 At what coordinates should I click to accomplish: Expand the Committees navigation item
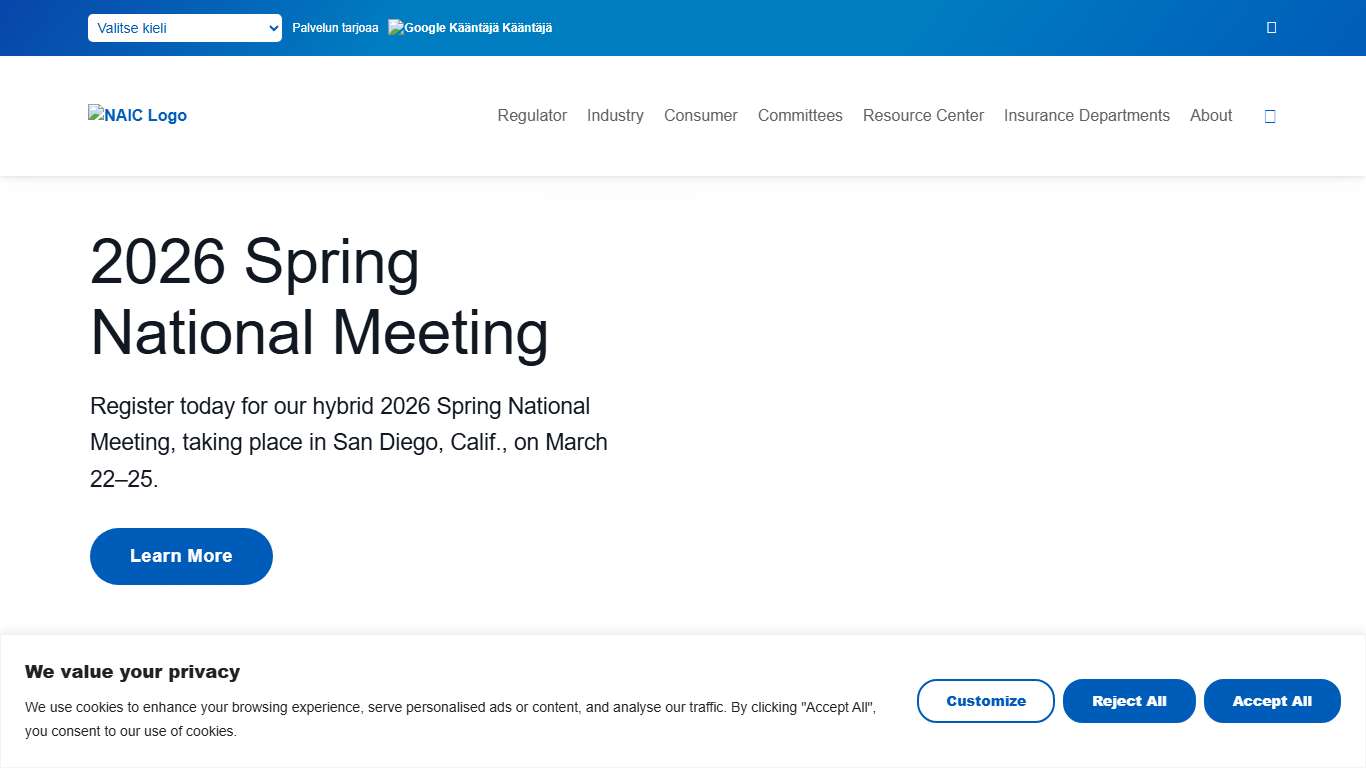point(800,116)
